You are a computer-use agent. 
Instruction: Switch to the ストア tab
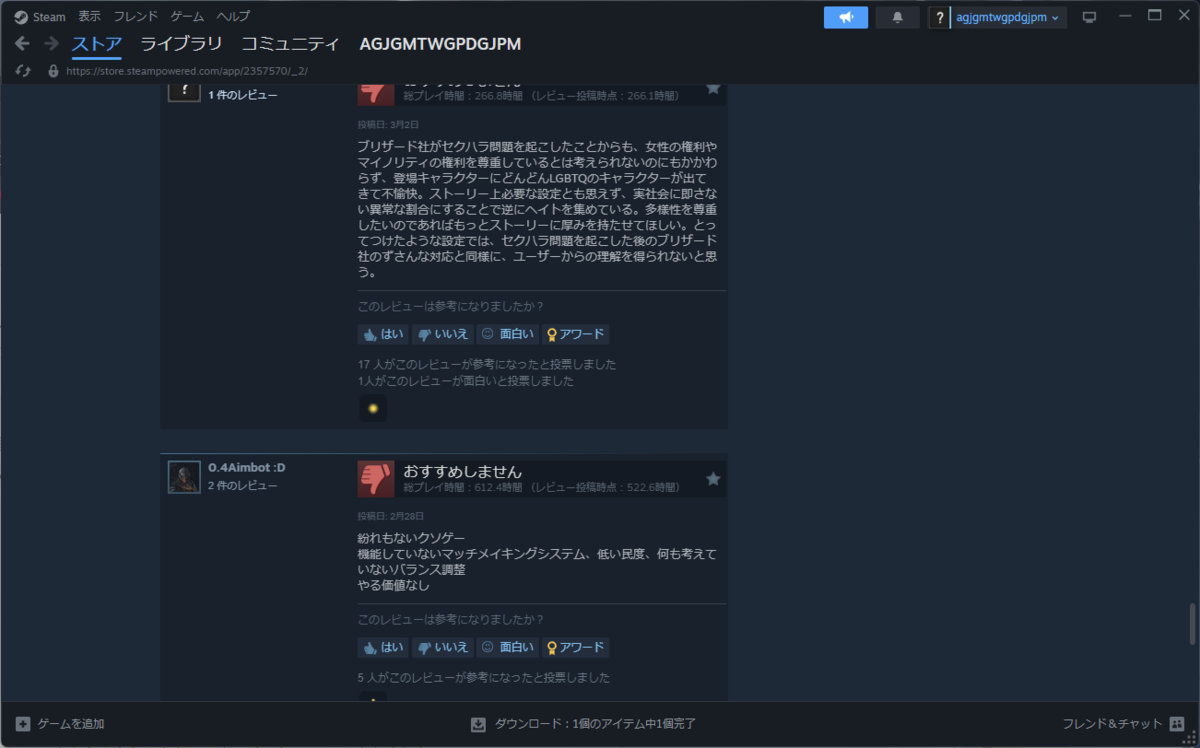(x=97, y=44)
